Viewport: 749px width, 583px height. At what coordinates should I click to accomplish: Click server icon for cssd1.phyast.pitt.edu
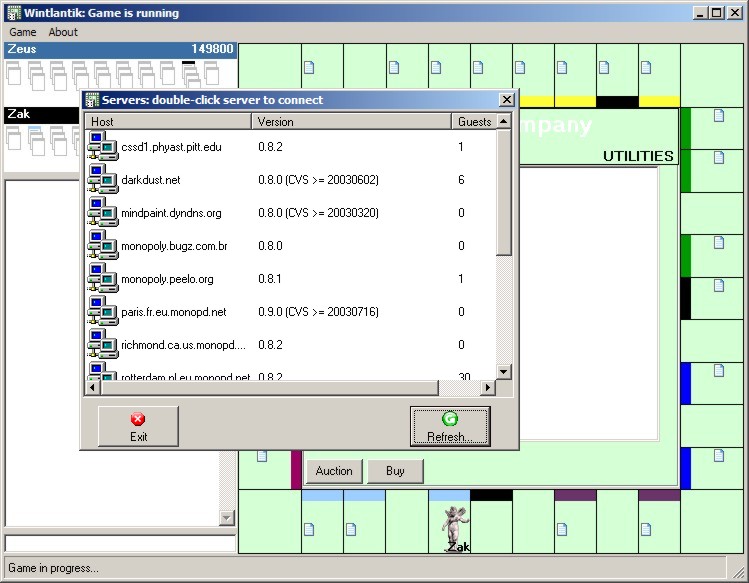click(102, 146)
